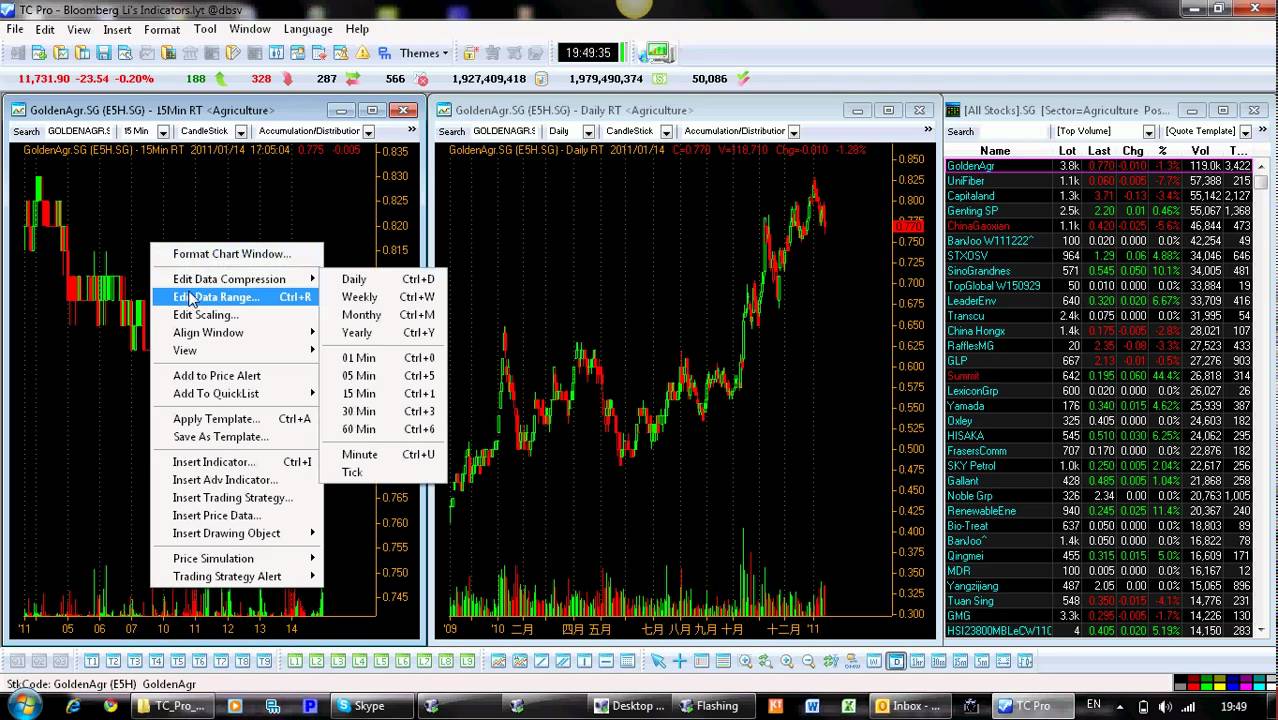
Task: Open the Insert menu in menu bar
Action: pos(117,29)
